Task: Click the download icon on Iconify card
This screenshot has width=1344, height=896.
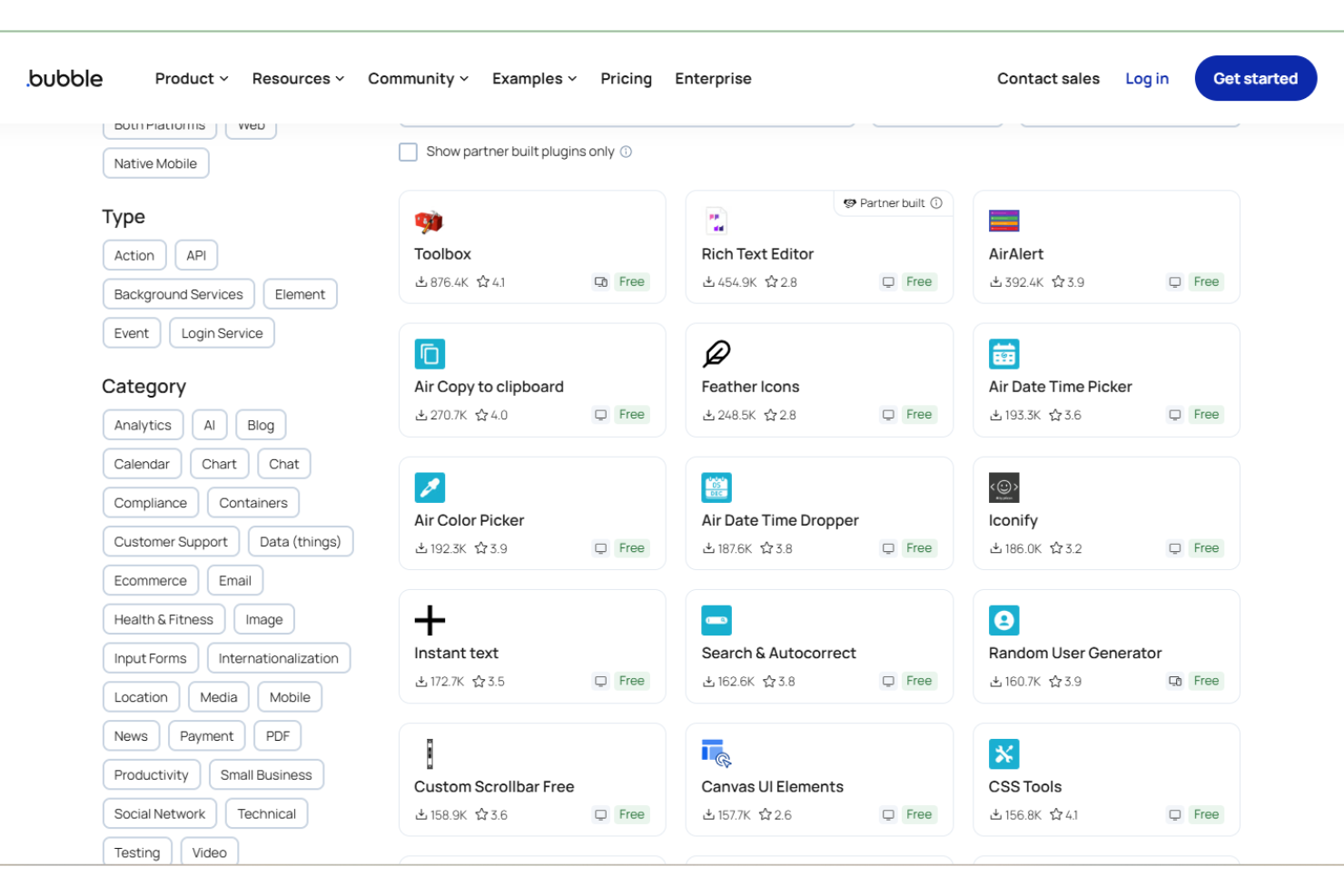Action: pos(996,548)
